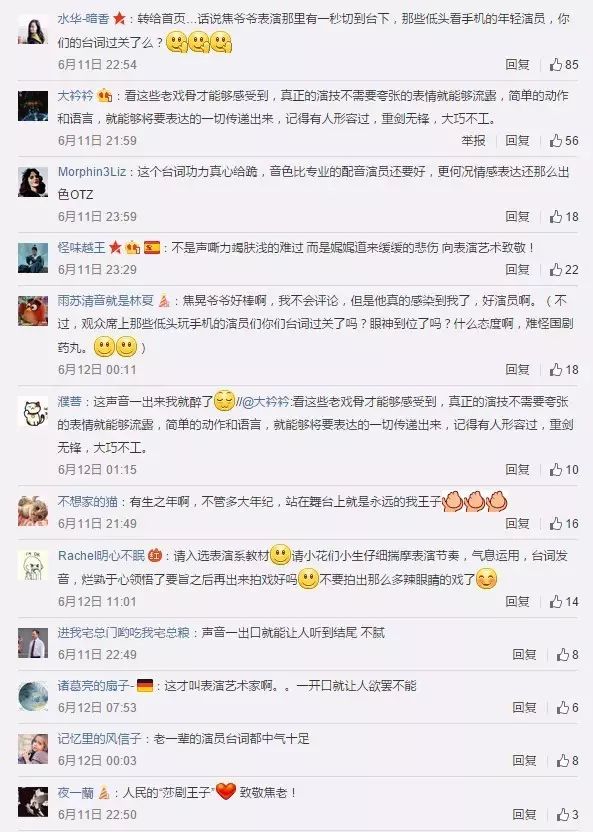Click the @大衿衿 mention in 濮菩's comment

click(266, 402)
